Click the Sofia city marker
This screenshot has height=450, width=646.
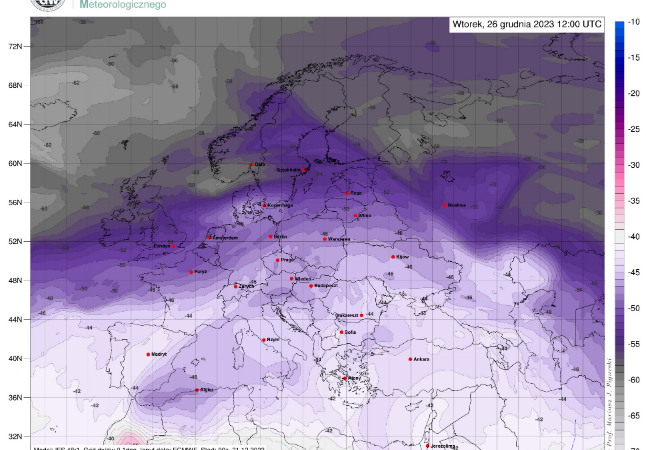342,332
